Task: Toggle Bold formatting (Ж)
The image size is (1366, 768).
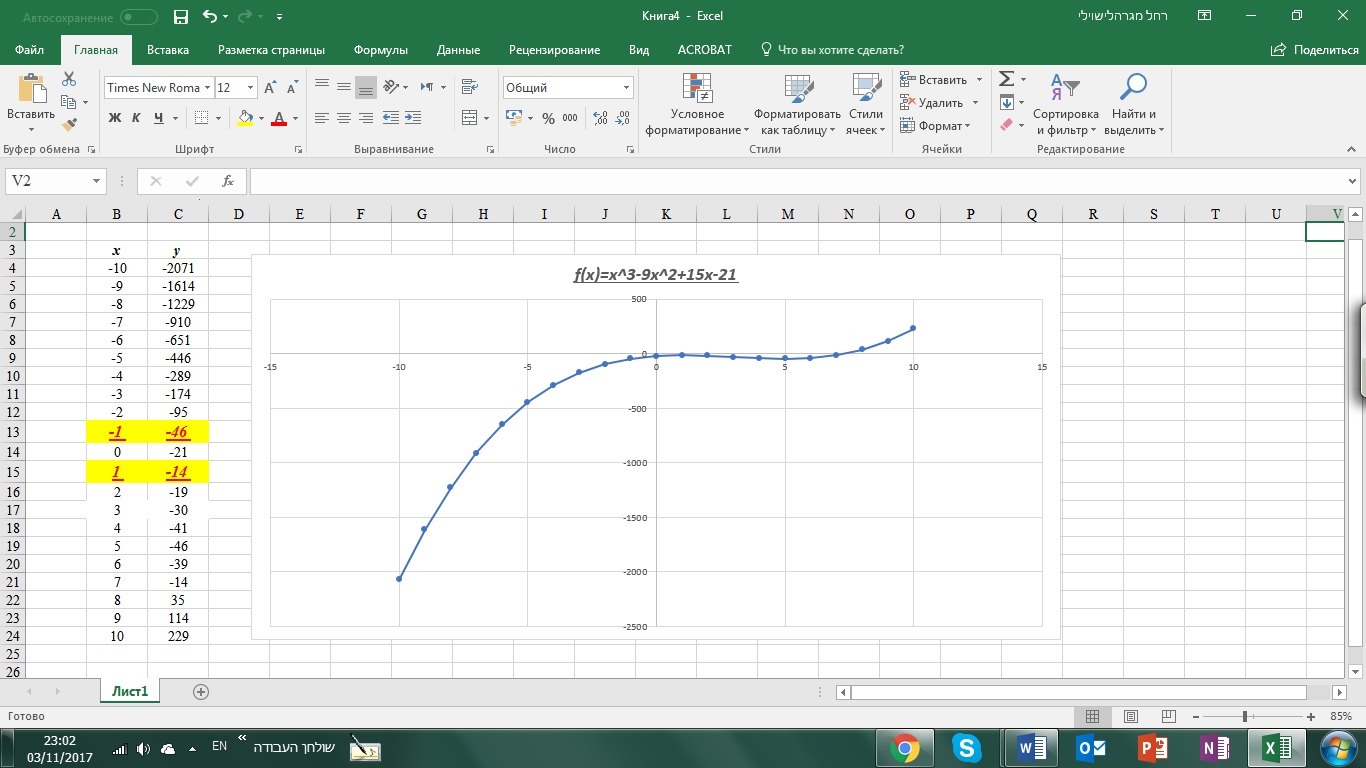Action: click(114, 118)
